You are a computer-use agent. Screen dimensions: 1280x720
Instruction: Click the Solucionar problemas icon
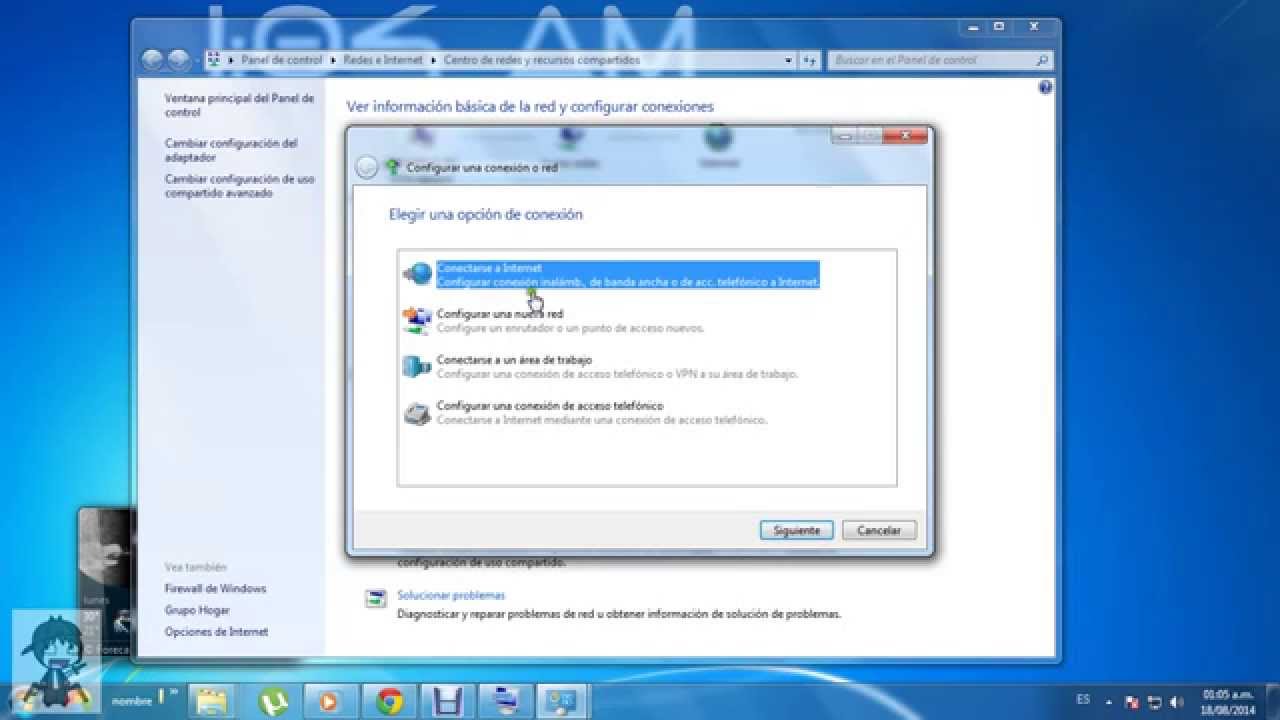[x=375, y=599]
